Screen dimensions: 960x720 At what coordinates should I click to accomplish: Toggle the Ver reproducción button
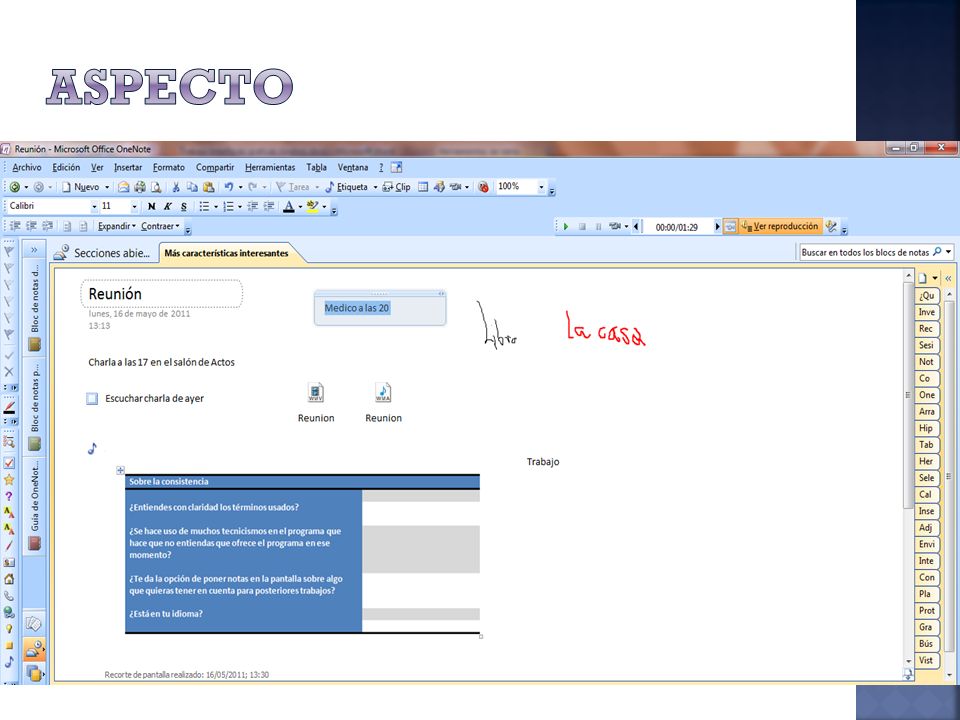point(779,227)
